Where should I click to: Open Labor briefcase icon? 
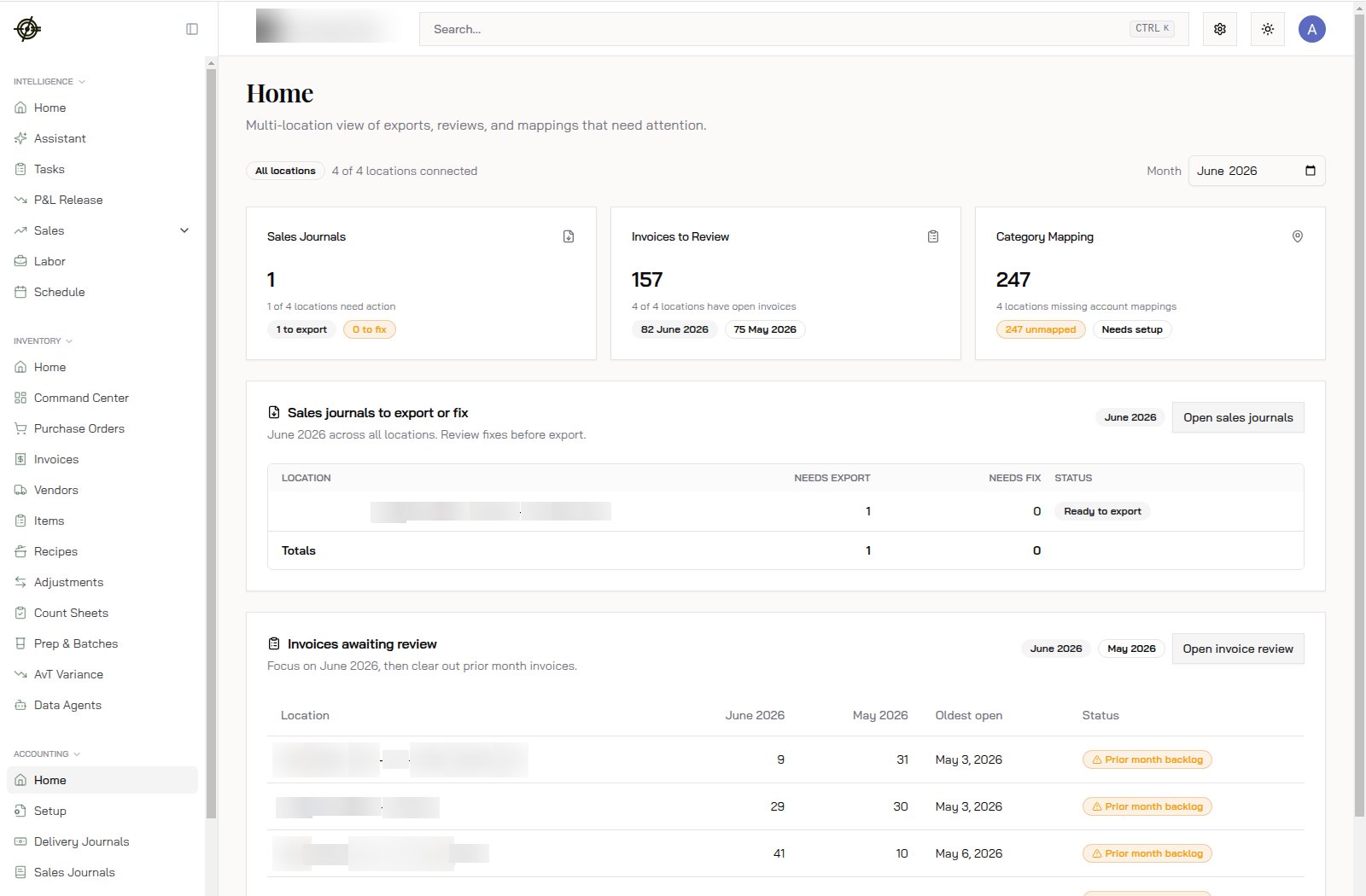coord(20,261)
